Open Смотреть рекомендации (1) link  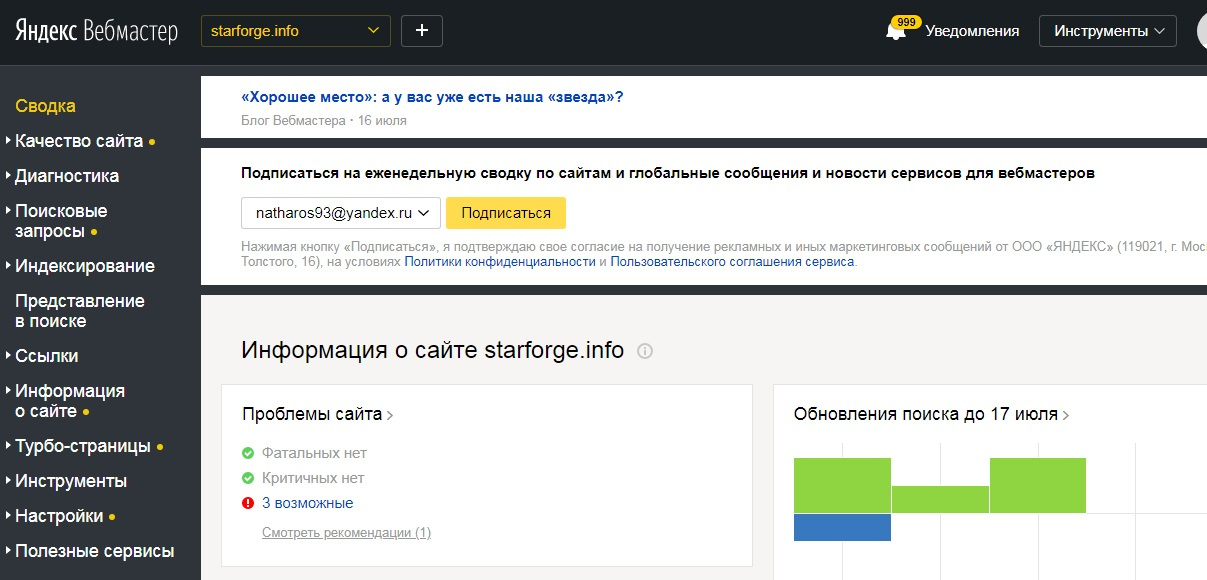[346, 533]
